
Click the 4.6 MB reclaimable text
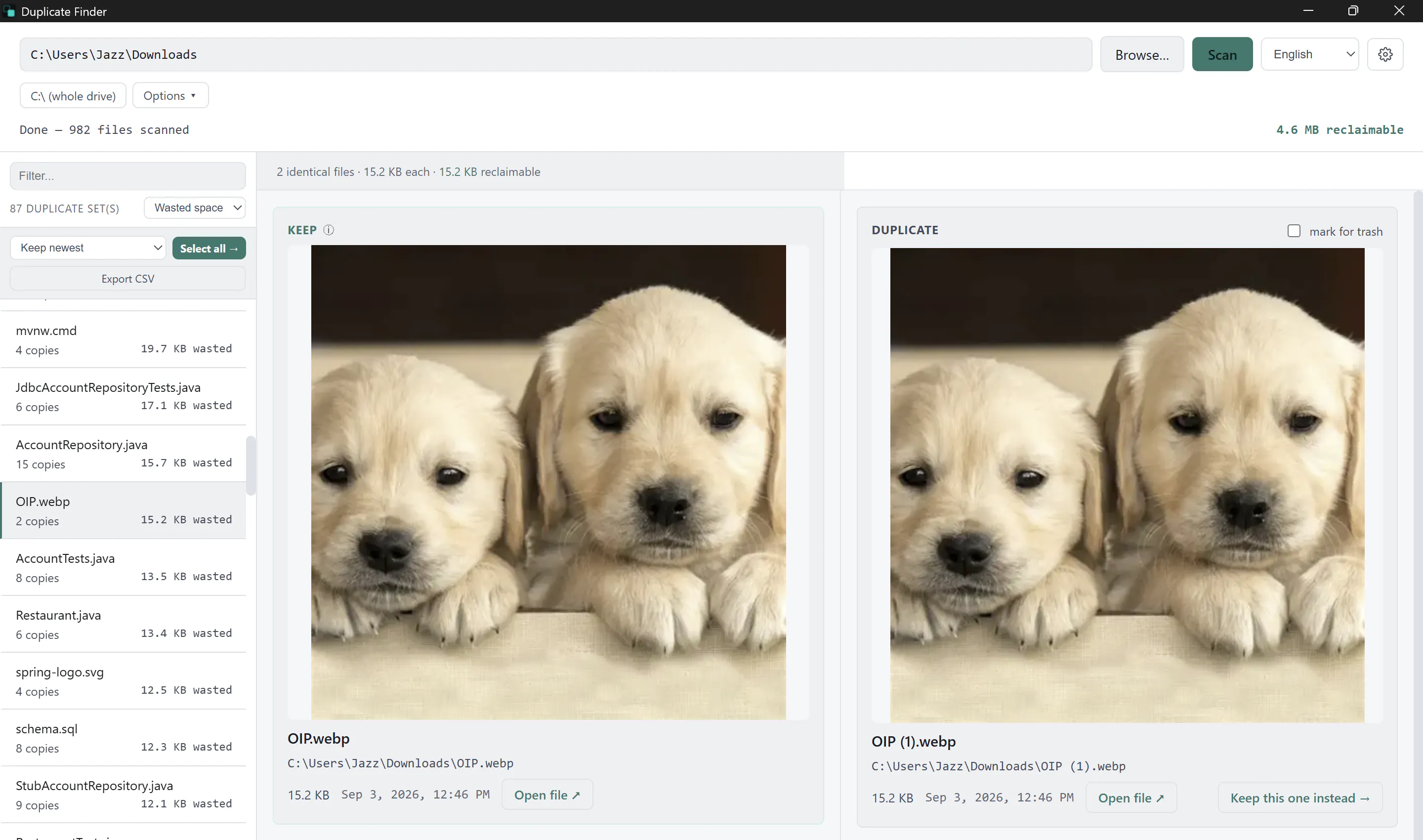1340,129
